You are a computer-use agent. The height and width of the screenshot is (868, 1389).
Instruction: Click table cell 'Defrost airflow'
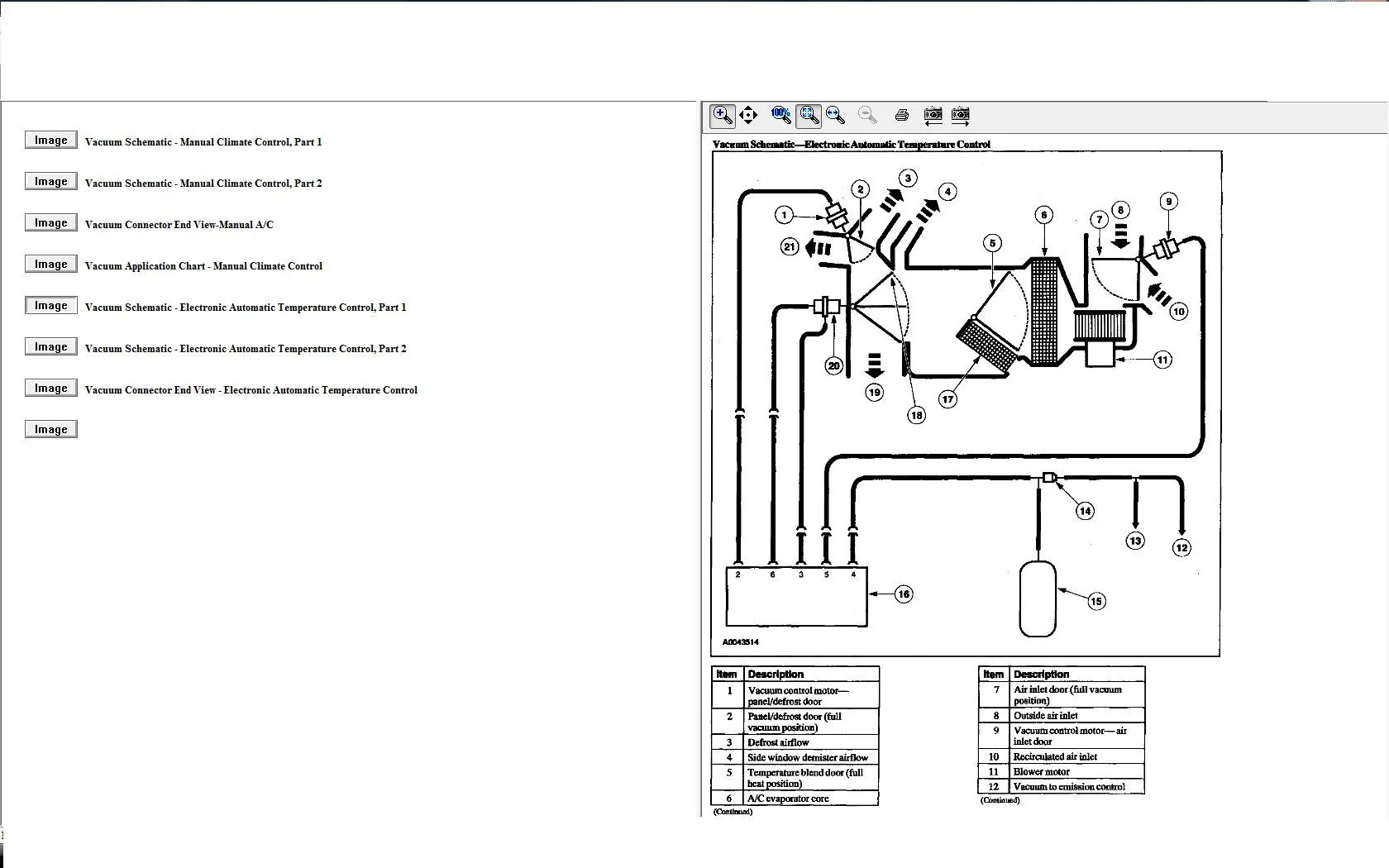pos(811,742)
